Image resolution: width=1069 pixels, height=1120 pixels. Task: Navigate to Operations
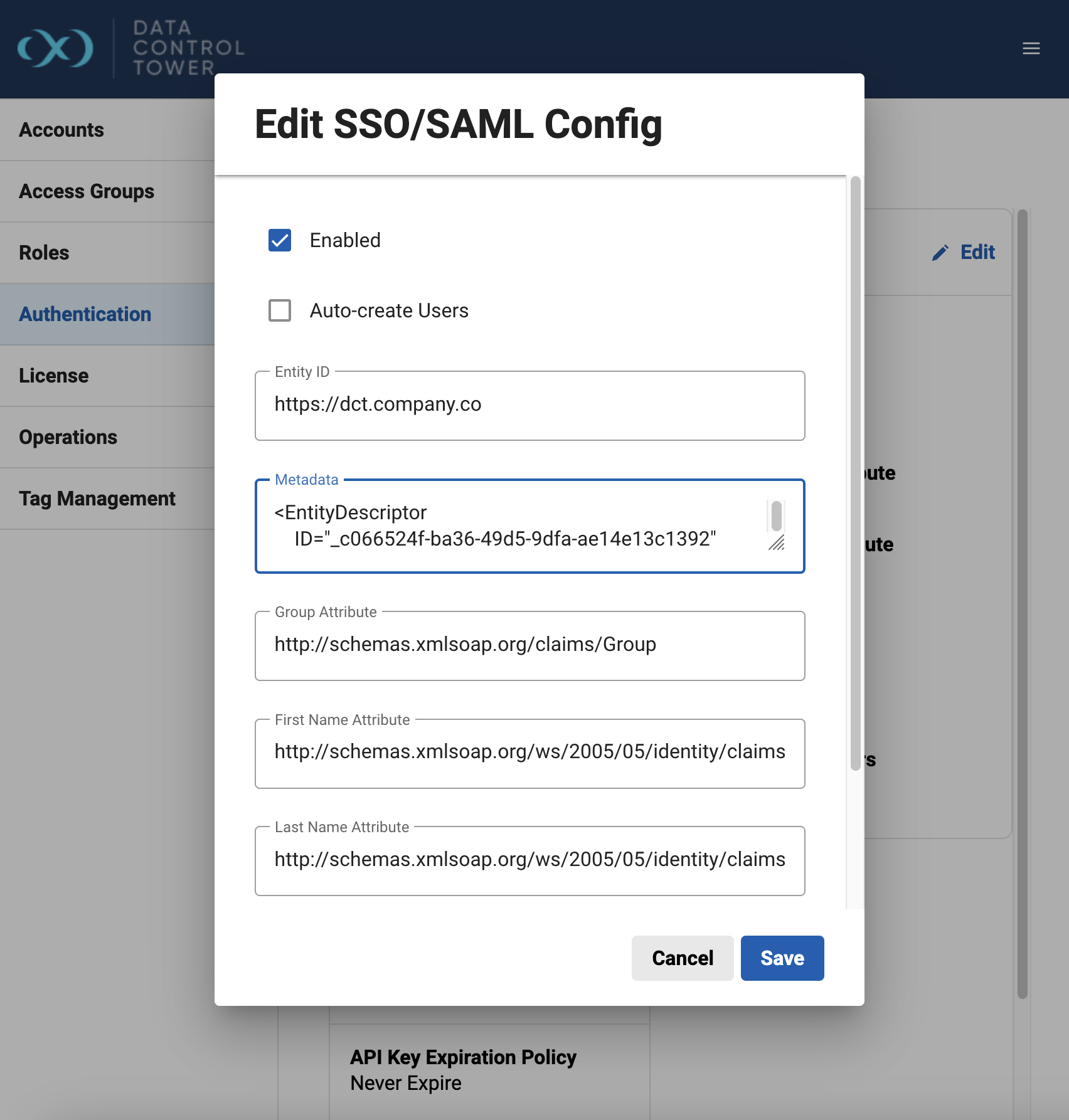coord(107,437)
